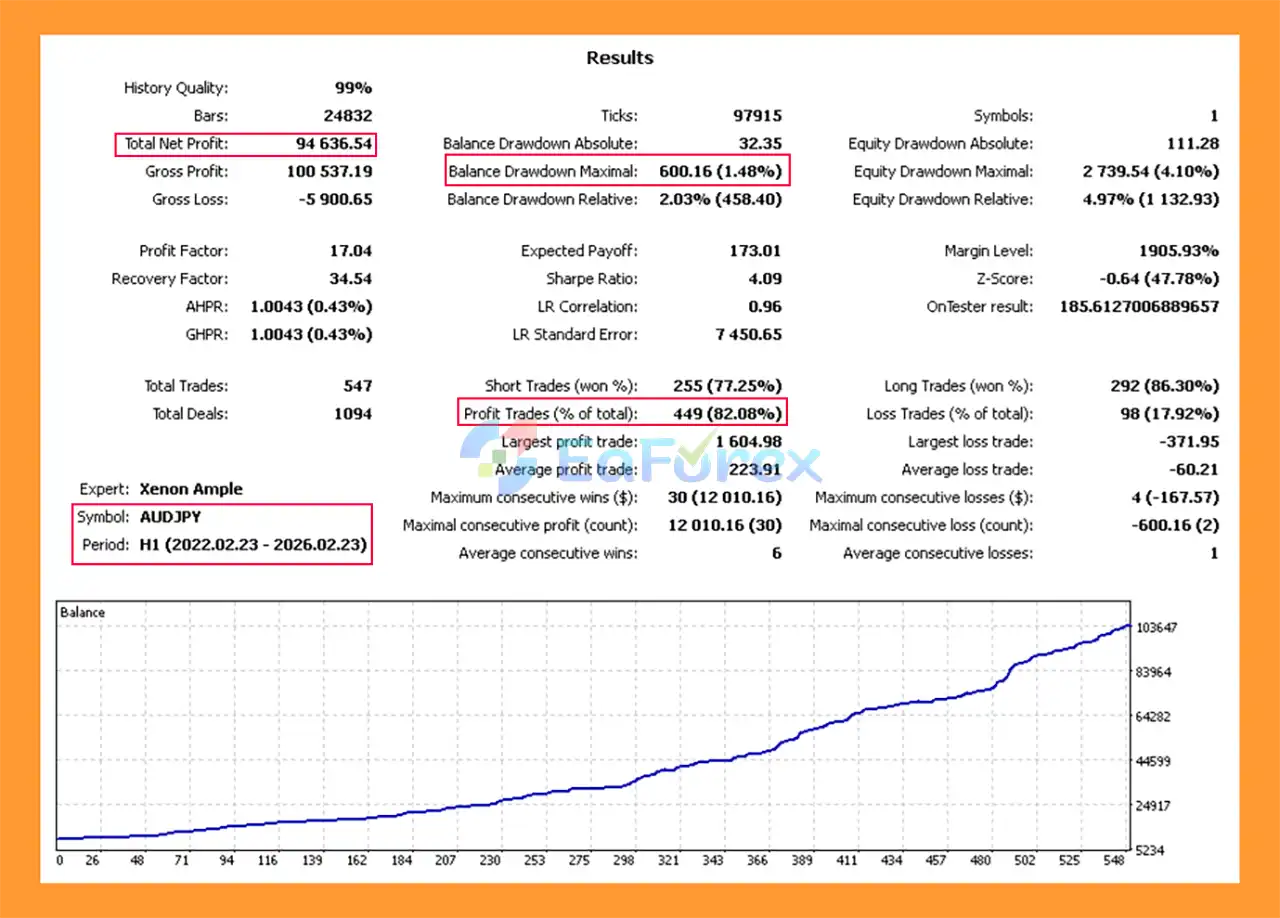Viewport: 1280px width, 918px height.
Task: Click the Margin Level 1905.93% value
Action: tap(1173, 251)
